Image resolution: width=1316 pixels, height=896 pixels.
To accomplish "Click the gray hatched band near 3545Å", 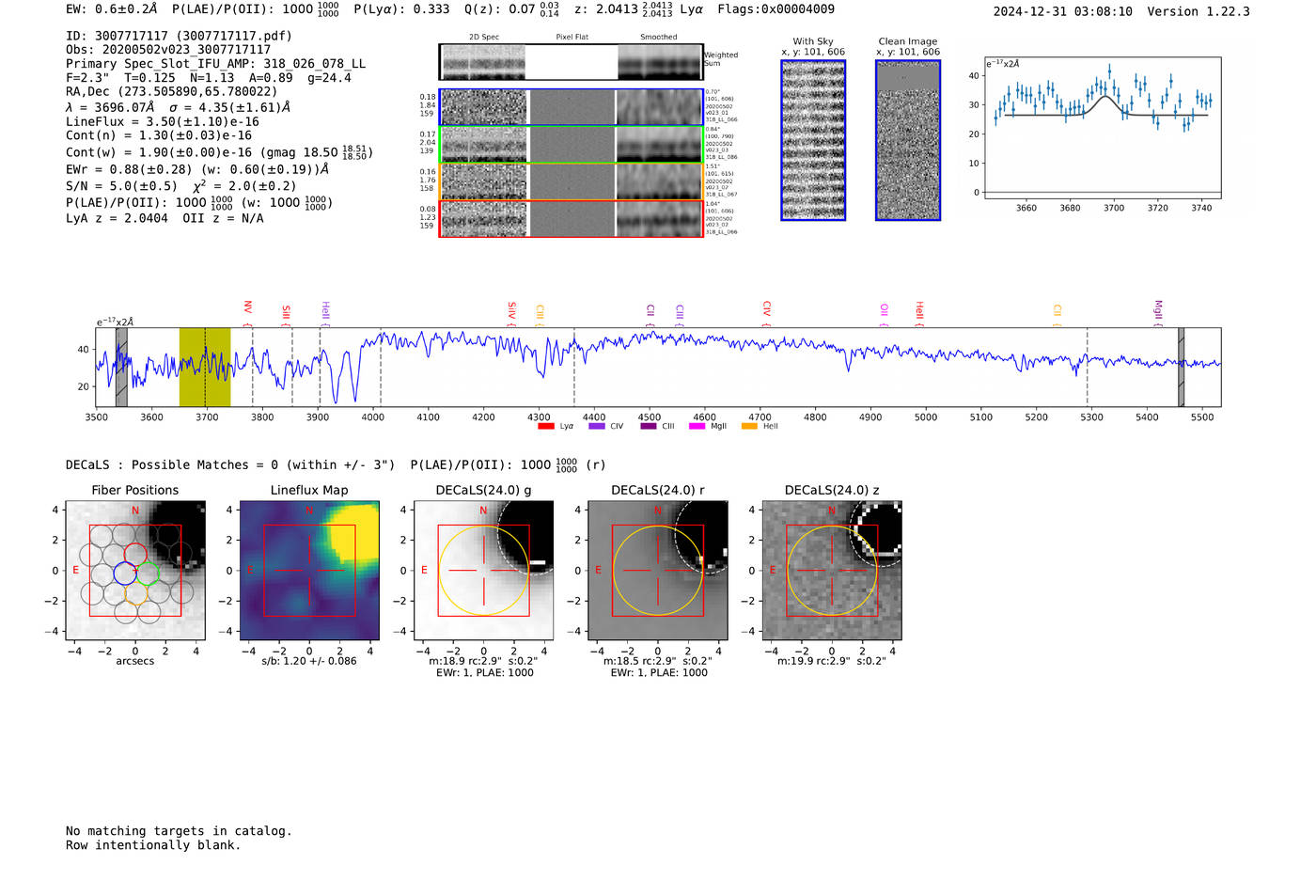I will pyautogui.click(x=121, y=368).
